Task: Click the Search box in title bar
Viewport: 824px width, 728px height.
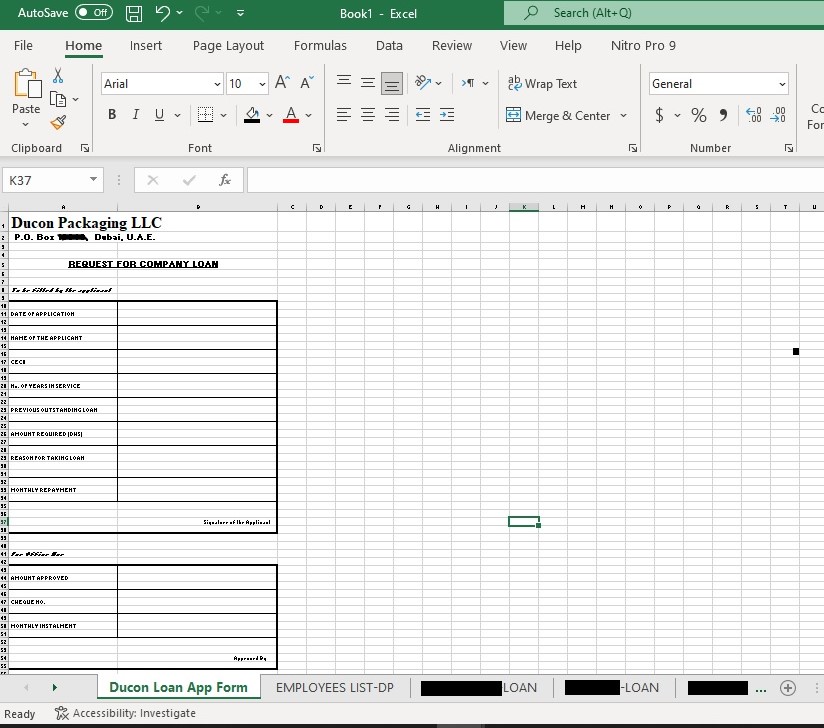Action: [x=660, y=13]
